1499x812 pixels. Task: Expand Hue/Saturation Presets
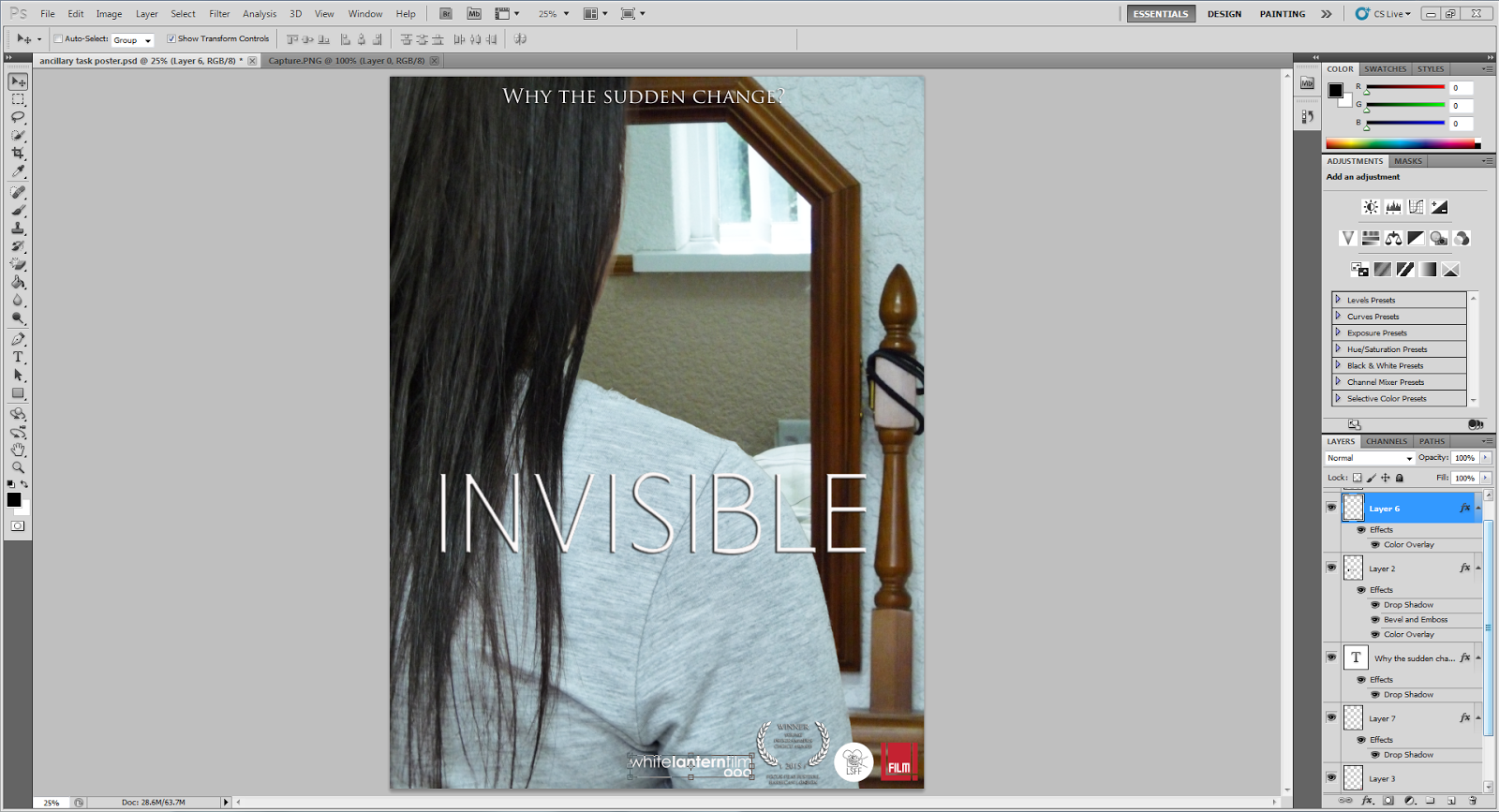click(x=1338, y=348)
